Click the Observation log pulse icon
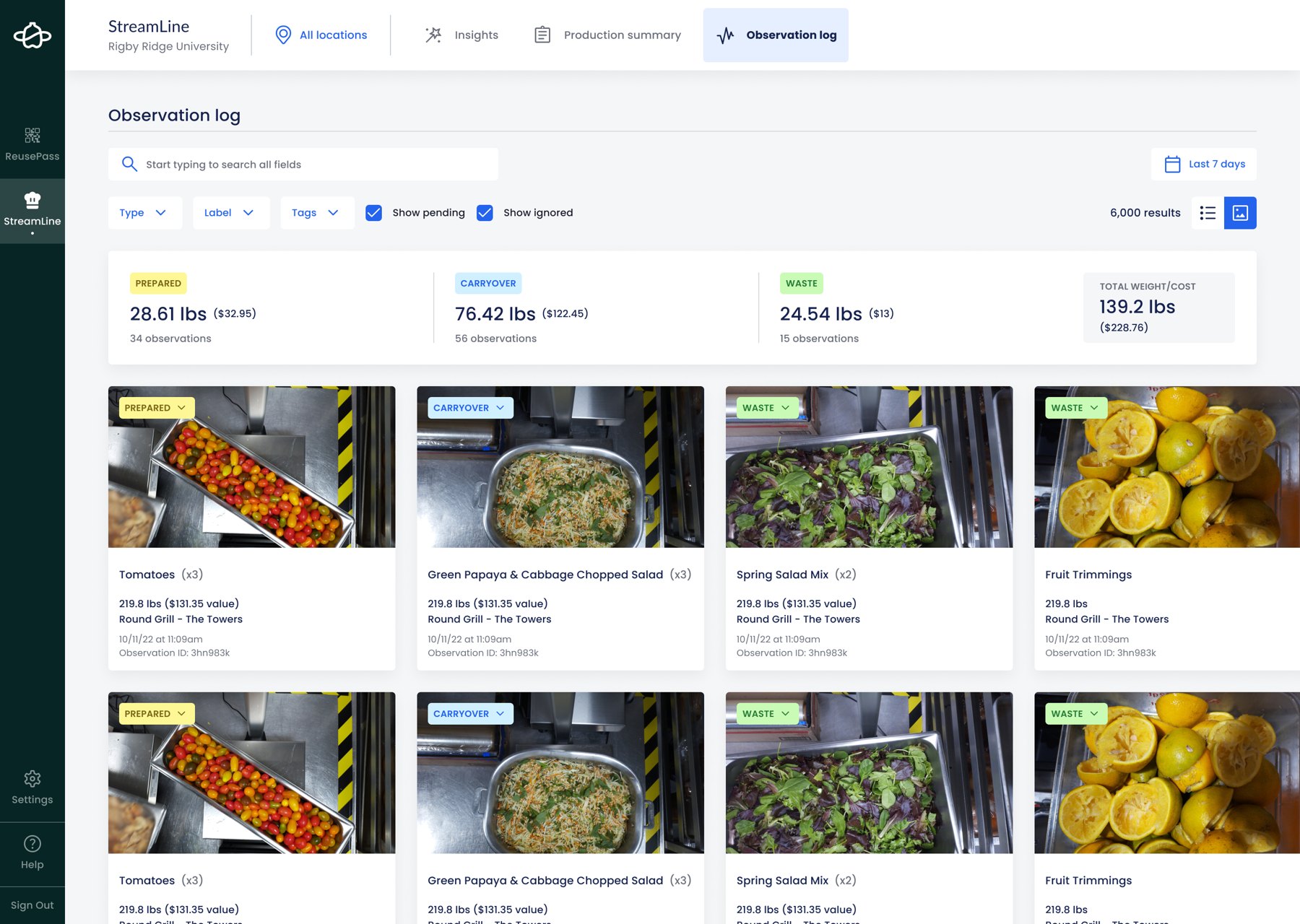The width and height of the screenshot is (1300, 924). click(725, 35)
